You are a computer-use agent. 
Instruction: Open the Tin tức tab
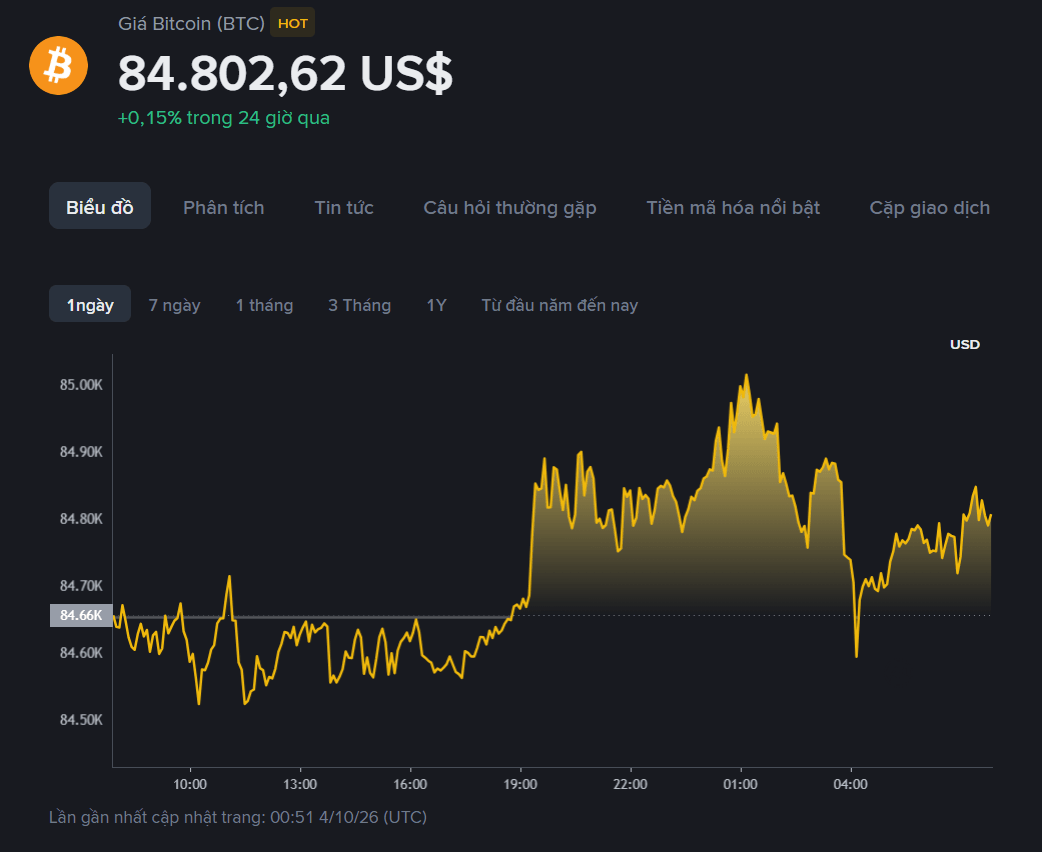click(x=344, y=207)
